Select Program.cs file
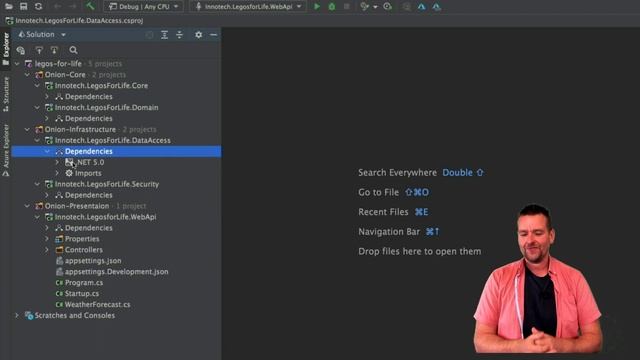Image resolution: width=640 pixels, height=360 pixels. [84, 282]
